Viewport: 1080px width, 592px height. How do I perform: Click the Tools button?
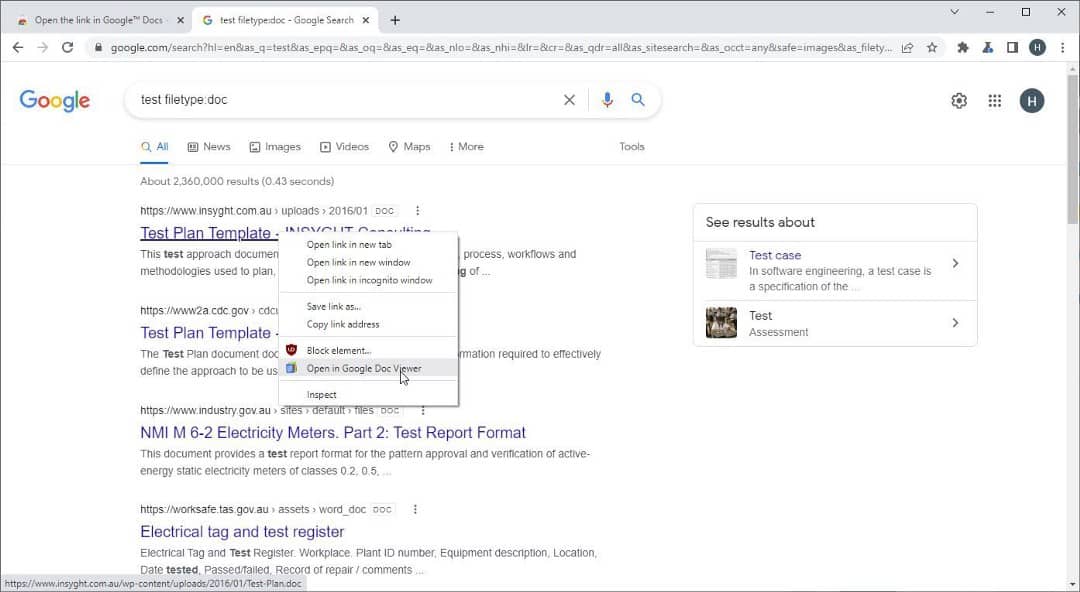tap(631, 146)
